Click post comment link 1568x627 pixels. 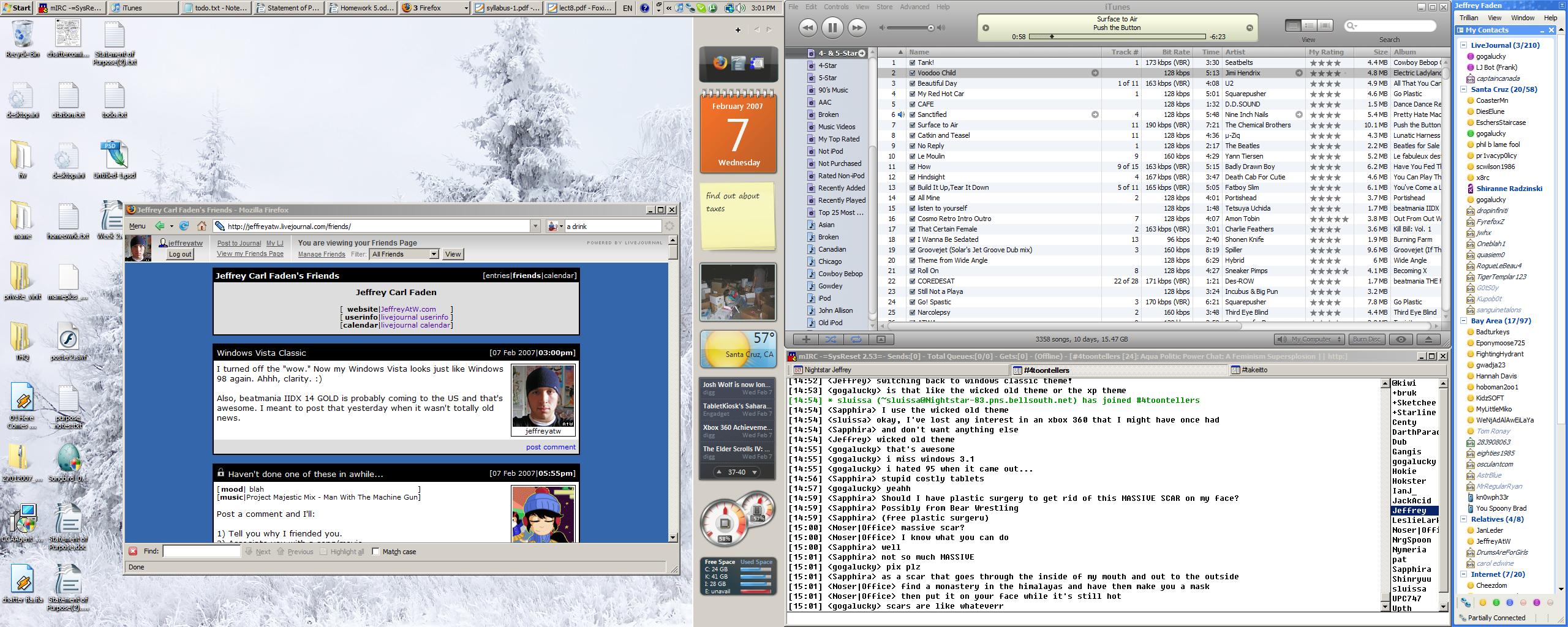click(x=551, y=447)
